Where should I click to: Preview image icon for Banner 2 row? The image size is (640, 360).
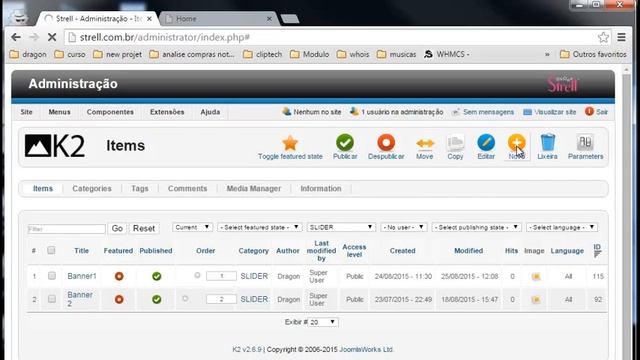coord(536,300)
